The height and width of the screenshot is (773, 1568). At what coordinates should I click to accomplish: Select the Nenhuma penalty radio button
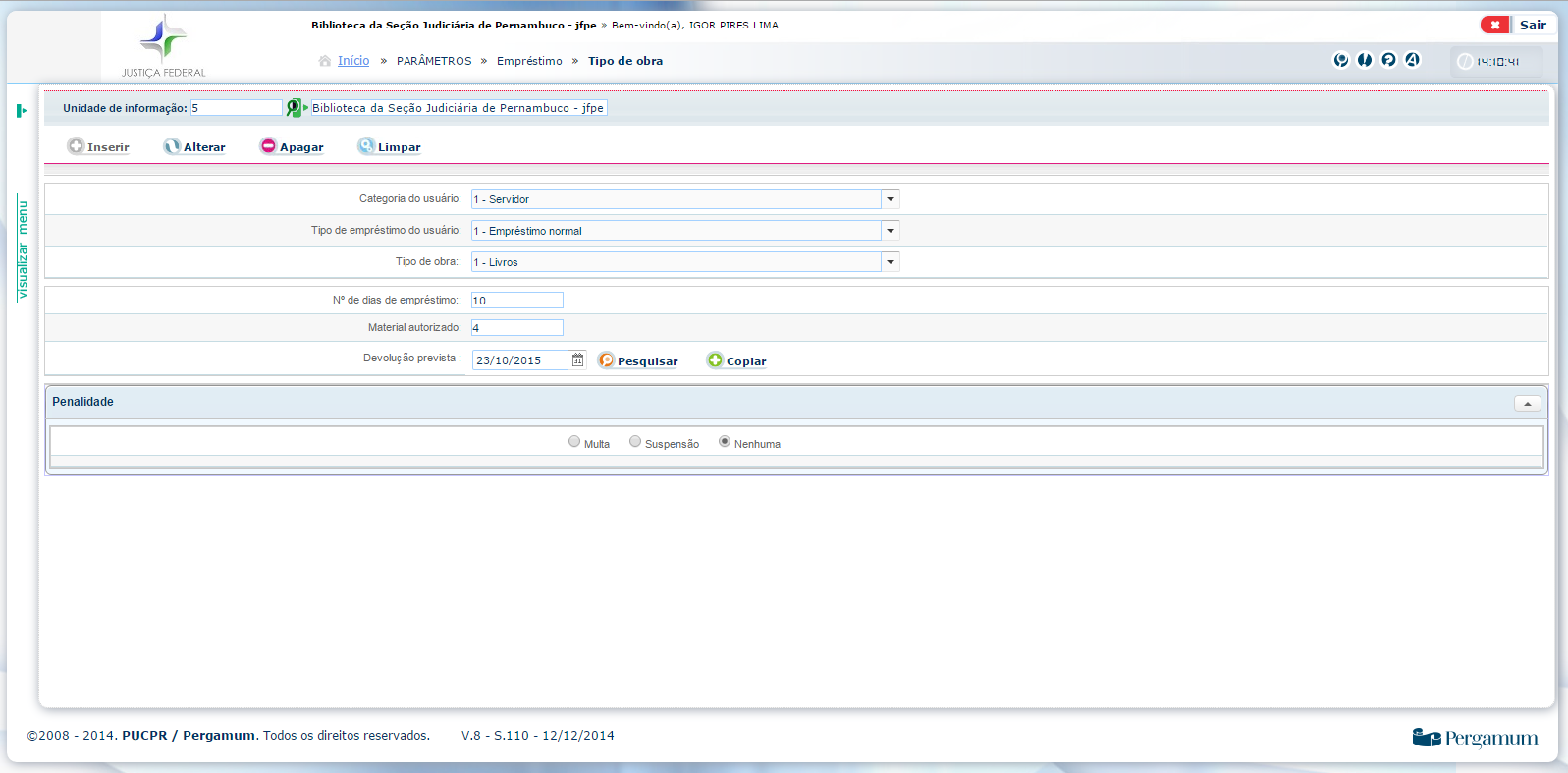tap(725, 442)
